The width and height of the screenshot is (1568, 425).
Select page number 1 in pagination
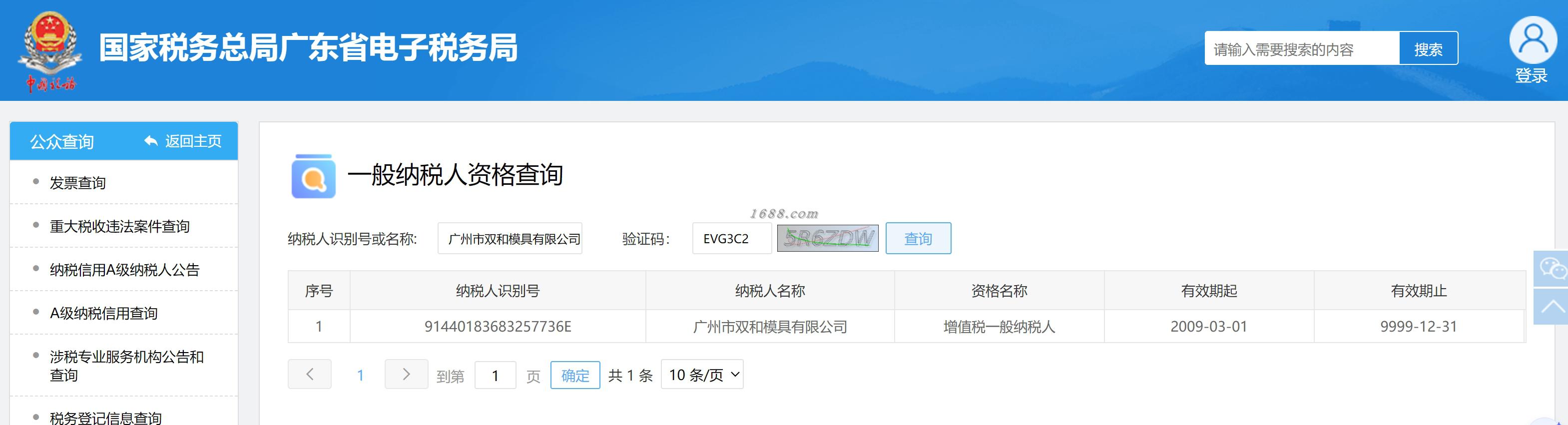click(x=360, y=375)
